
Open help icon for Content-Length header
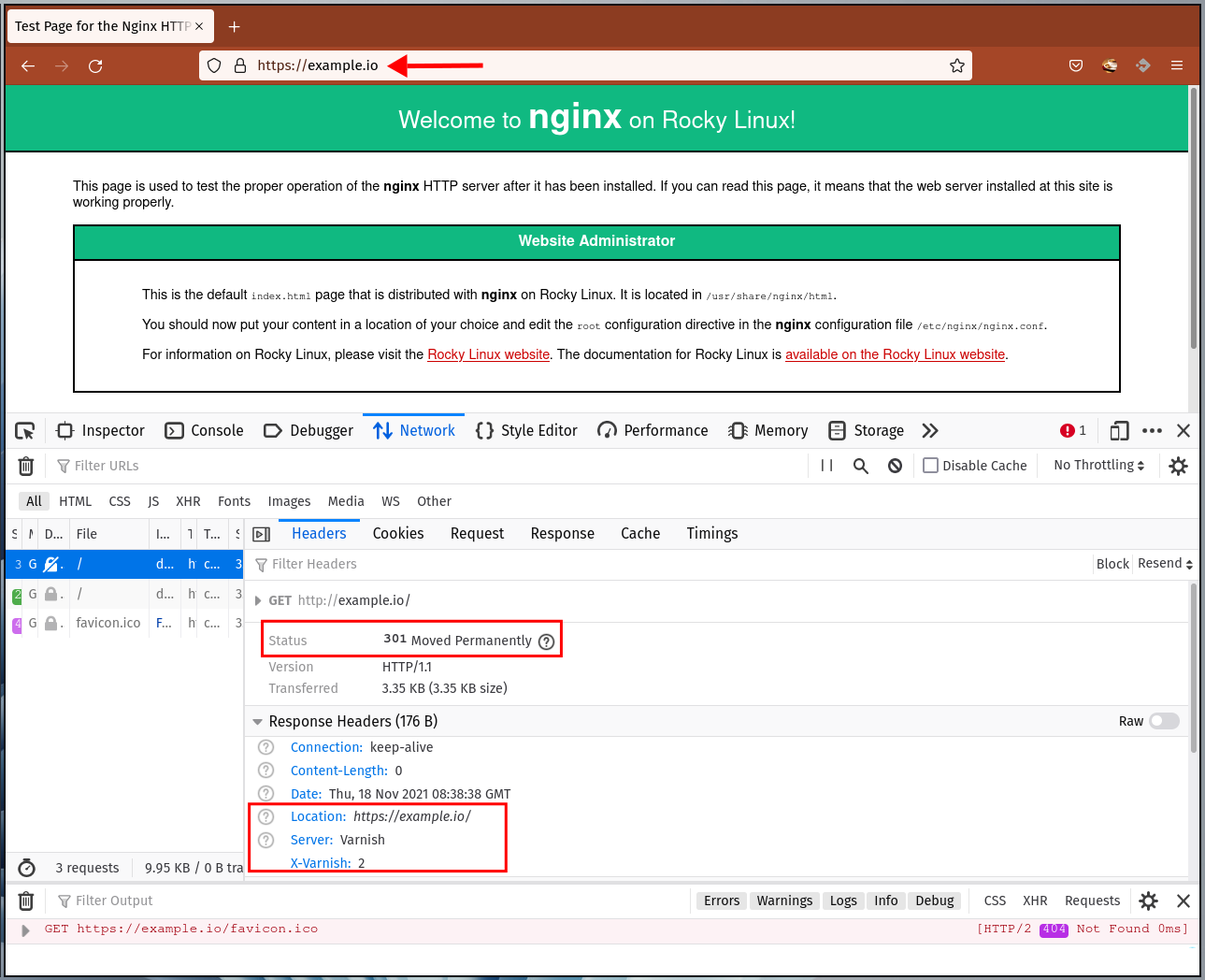coord(266,771)
